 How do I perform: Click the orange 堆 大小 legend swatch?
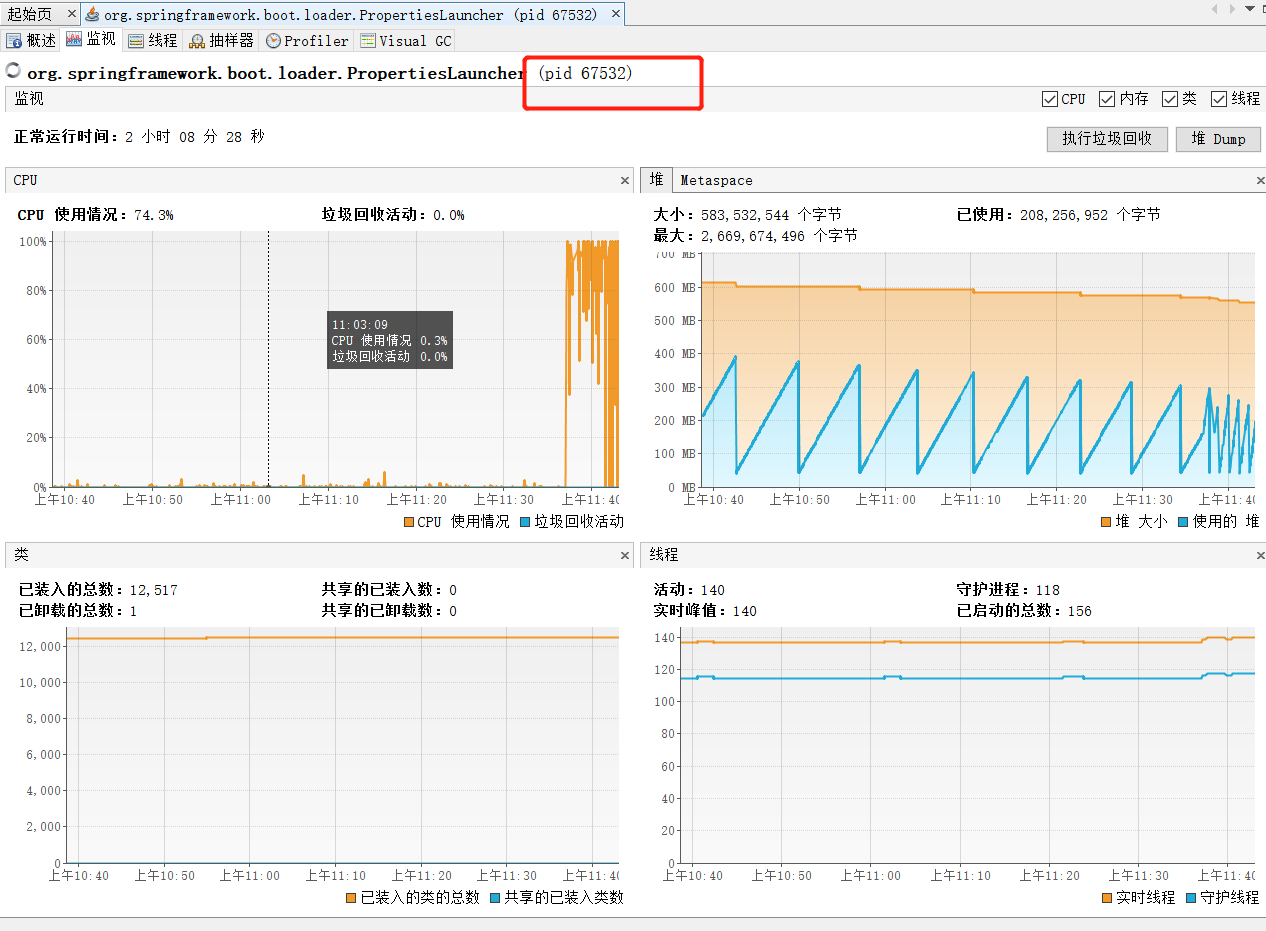(x=1105, y=522)
